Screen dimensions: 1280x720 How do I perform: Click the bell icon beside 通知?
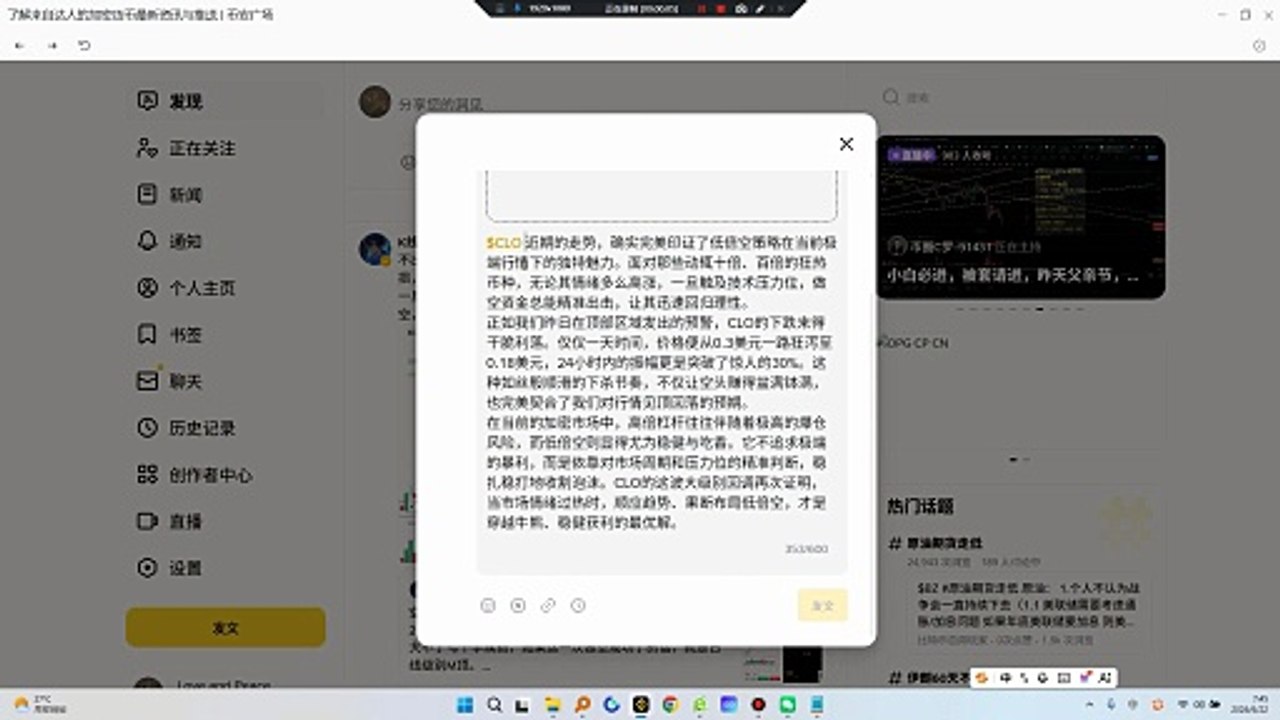click(147, 241)
